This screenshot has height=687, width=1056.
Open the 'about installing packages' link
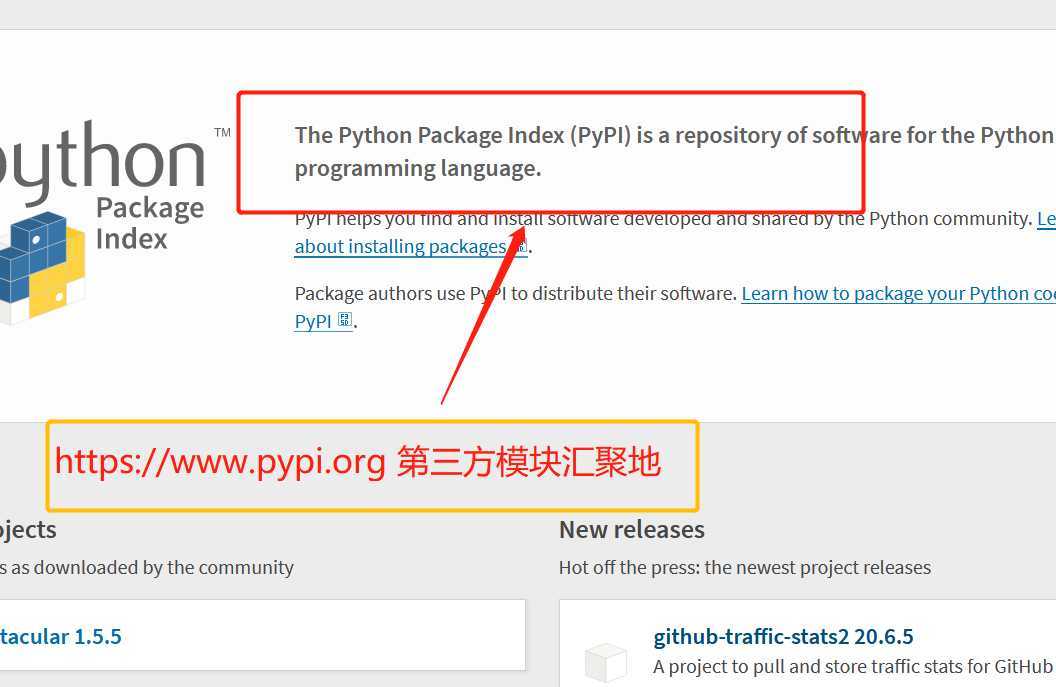coord(410,247)
